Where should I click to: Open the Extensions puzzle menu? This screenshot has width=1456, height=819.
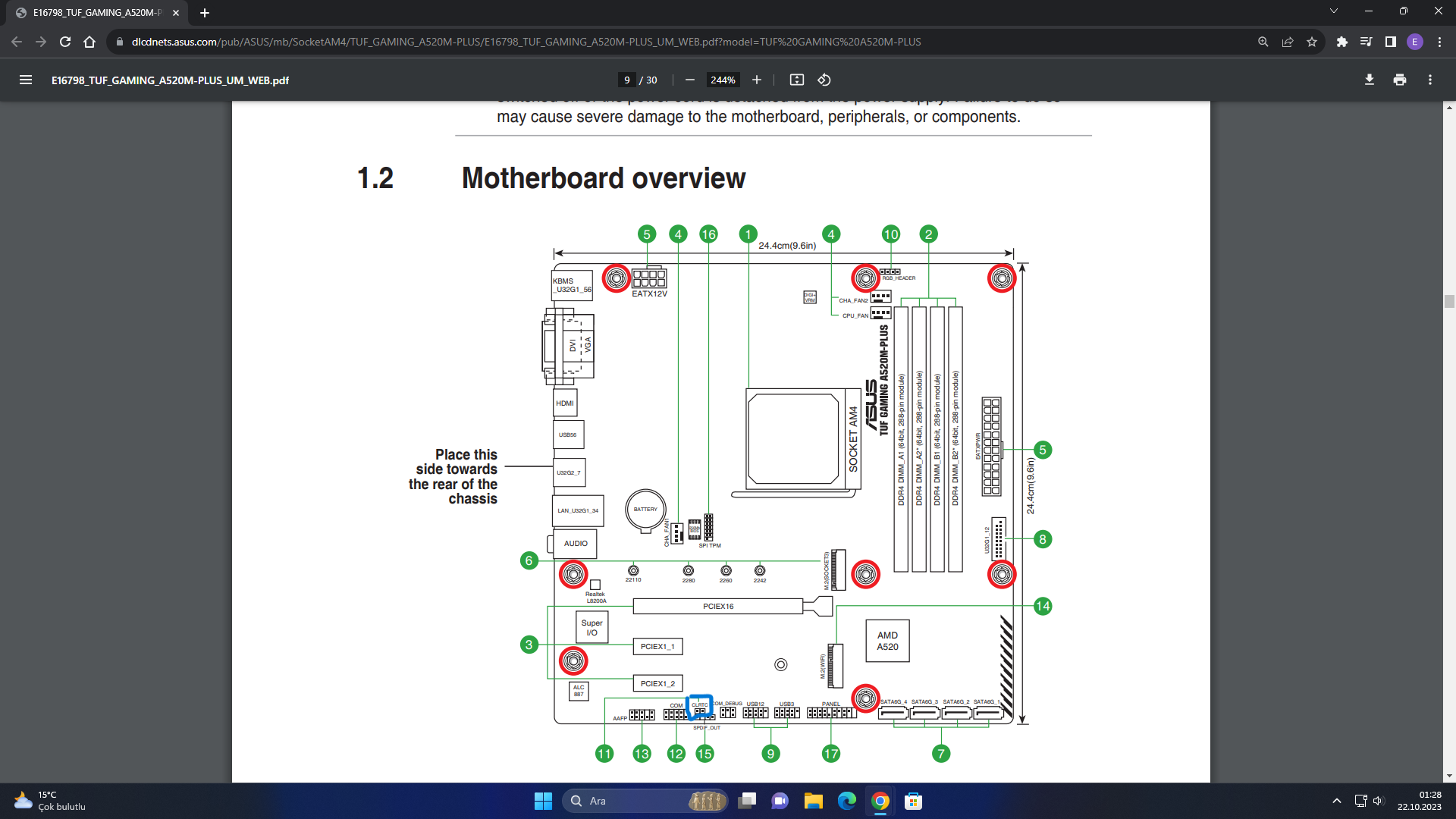click(x=1342, y=42)
